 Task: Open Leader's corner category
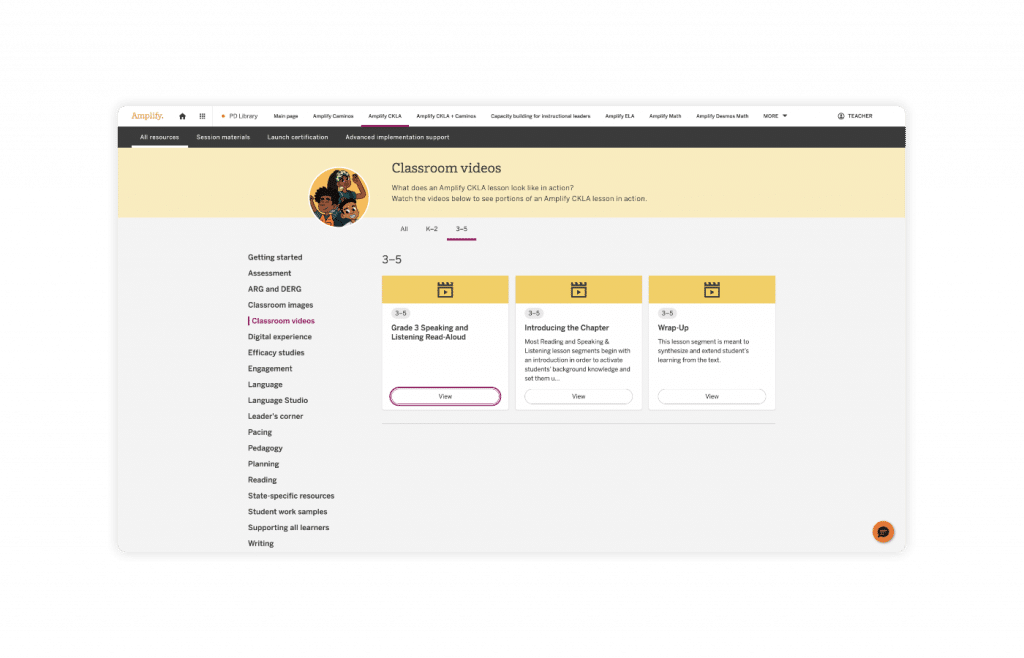pyautogui.click(x=276, y=416)
